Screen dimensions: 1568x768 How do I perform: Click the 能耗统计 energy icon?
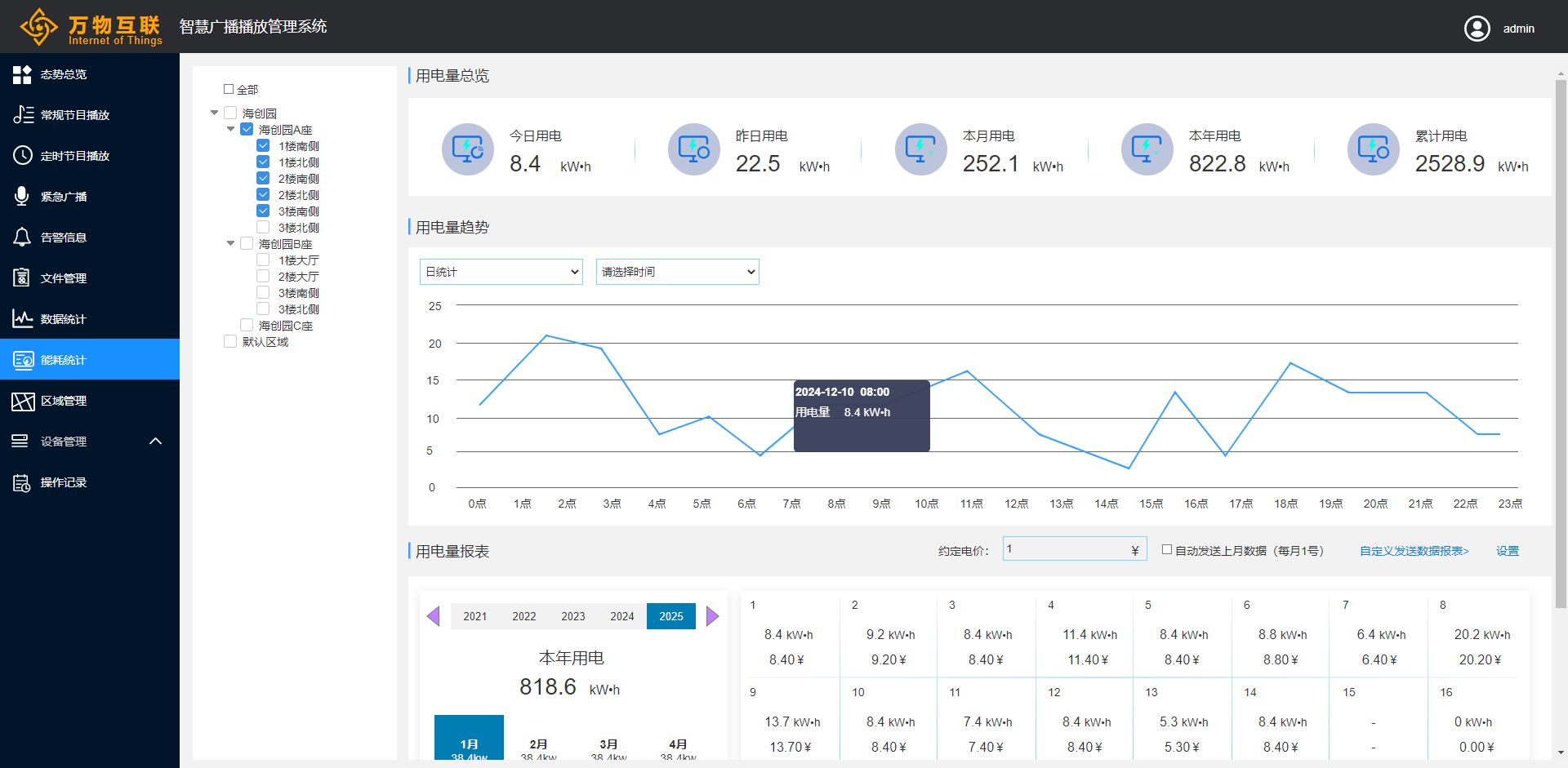point(23,360)
